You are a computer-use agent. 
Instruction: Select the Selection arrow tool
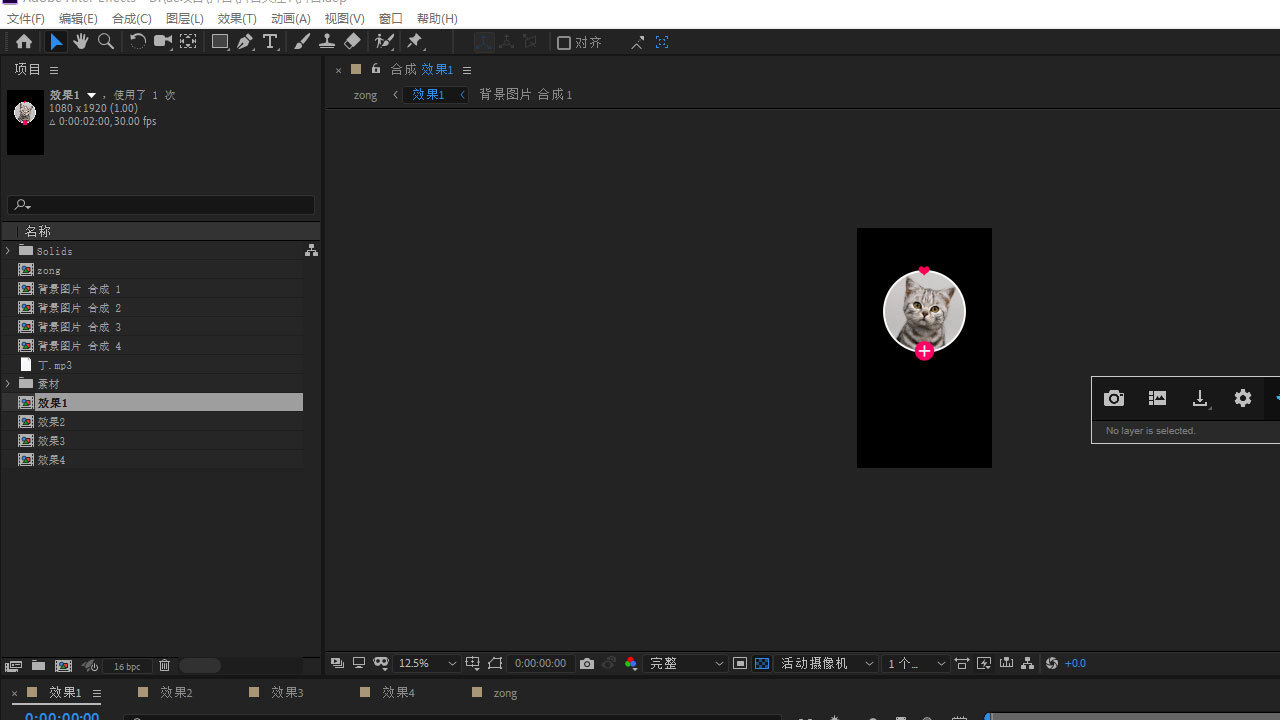[56, 42]
